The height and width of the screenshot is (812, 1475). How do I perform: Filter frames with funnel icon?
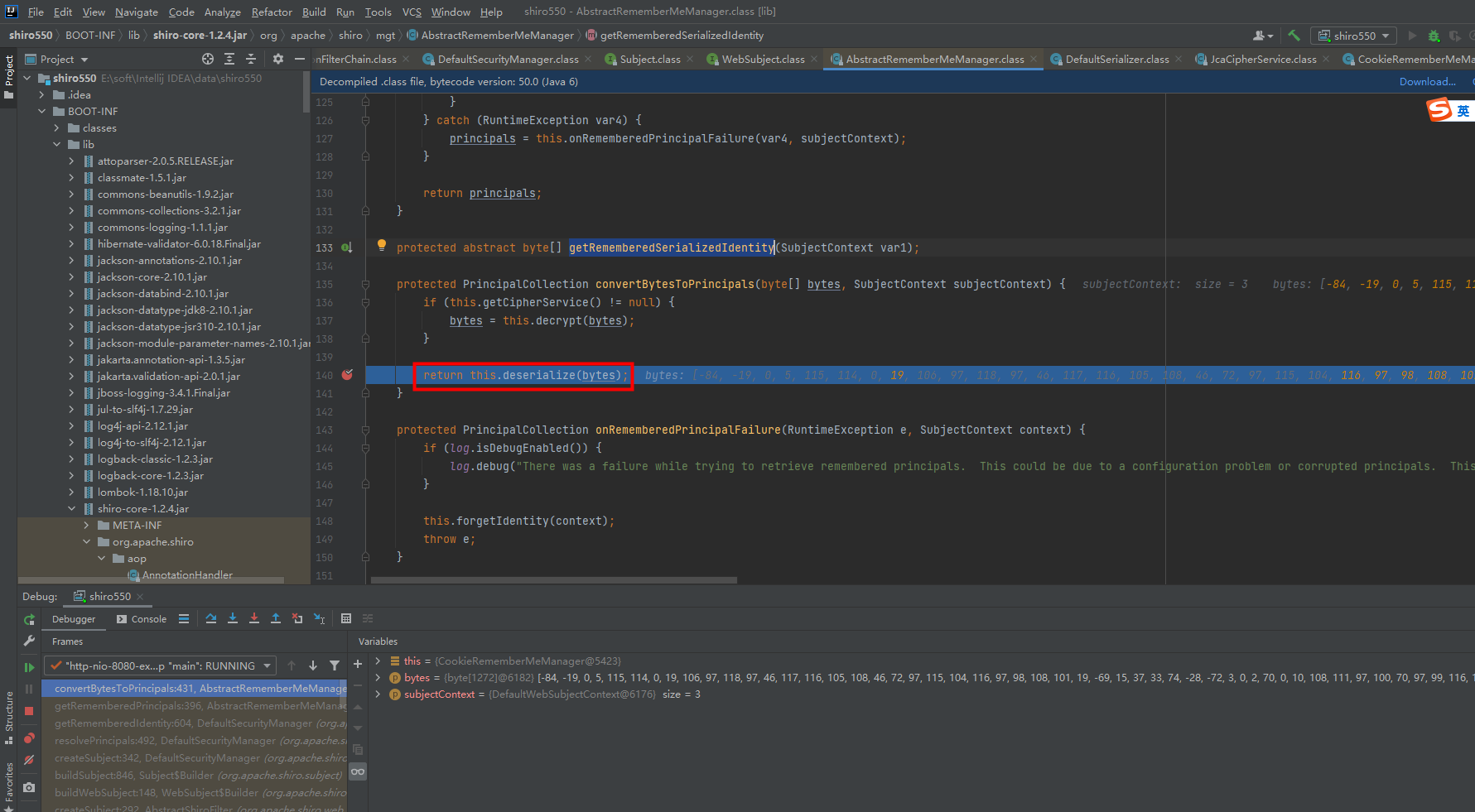(335, 665)
